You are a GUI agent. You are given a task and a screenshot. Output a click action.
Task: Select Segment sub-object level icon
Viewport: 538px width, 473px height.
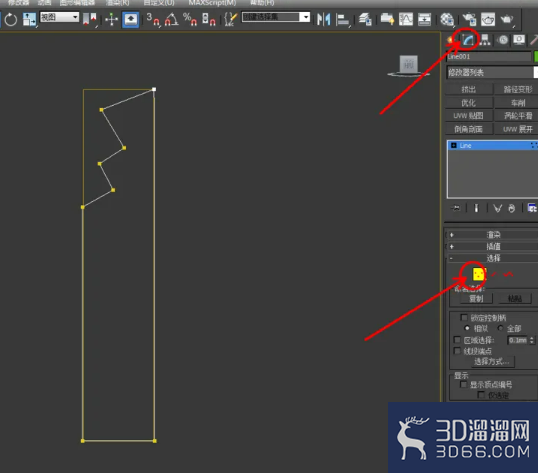click(494, 274)
